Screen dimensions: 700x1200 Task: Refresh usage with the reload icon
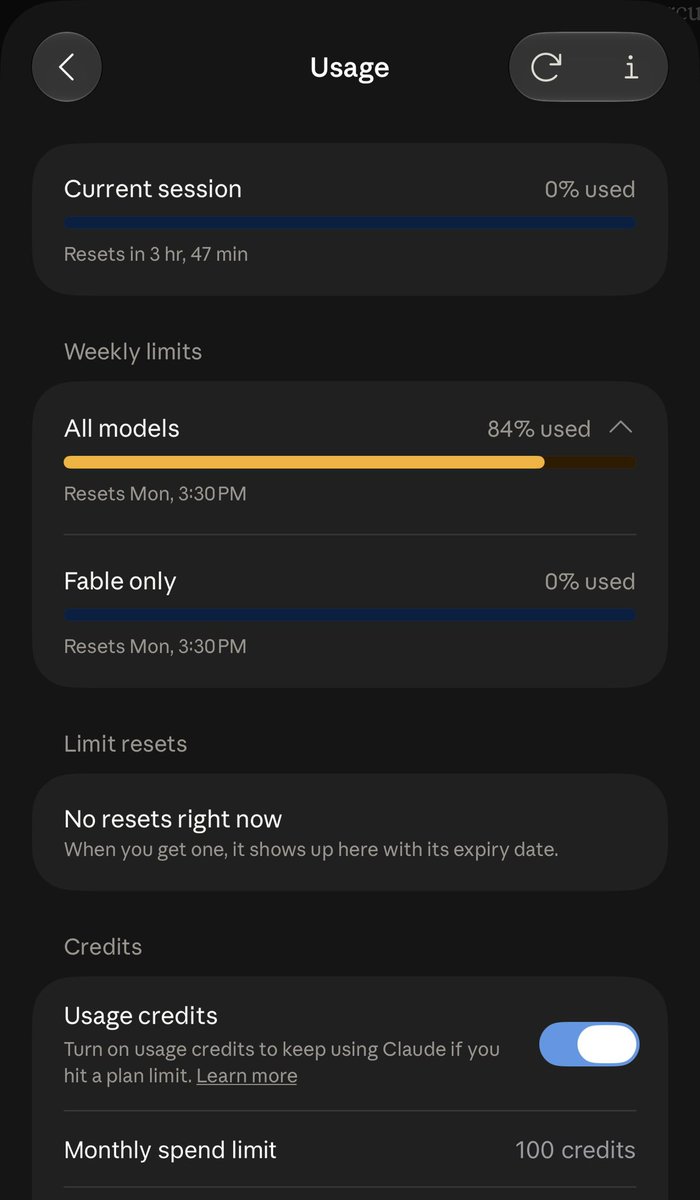(x=546, y=67)
